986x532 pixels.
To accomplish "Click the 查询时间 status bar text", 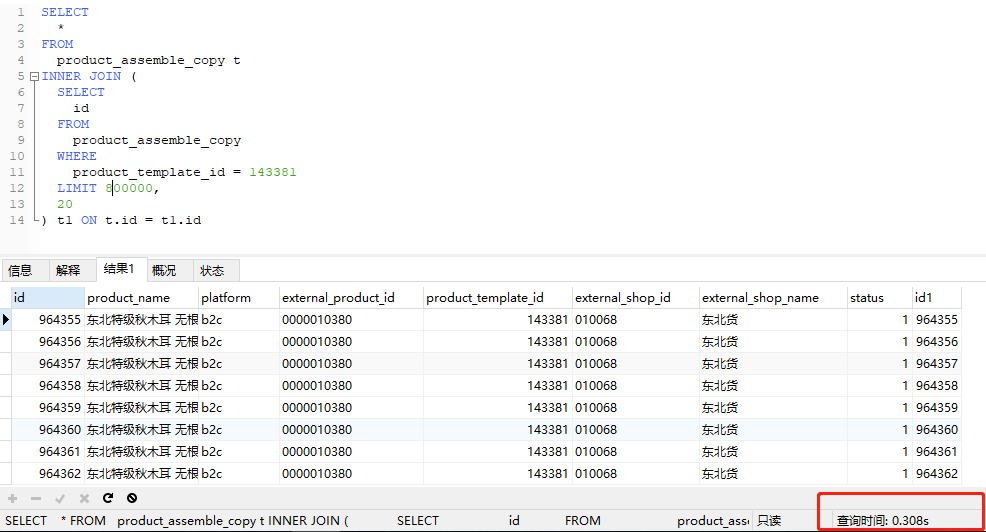I will [882, 520].
